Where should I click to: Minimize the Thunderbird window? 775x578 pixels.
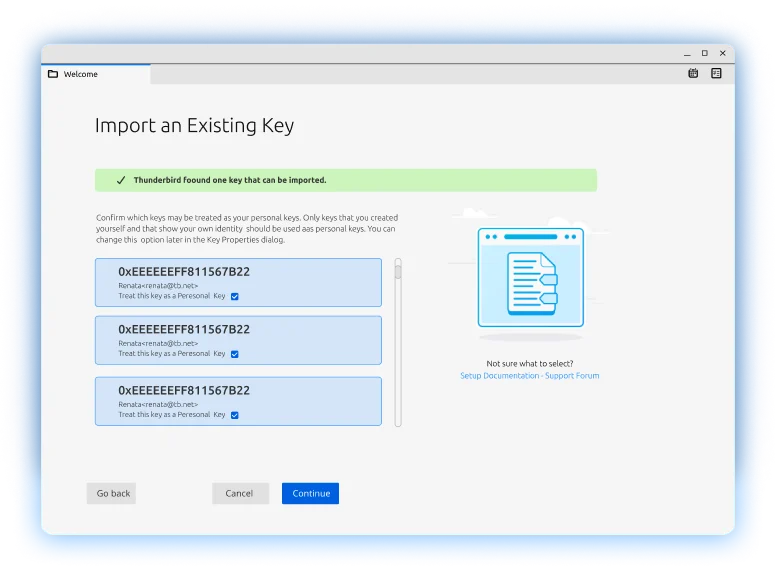click(x=687, y=53)
